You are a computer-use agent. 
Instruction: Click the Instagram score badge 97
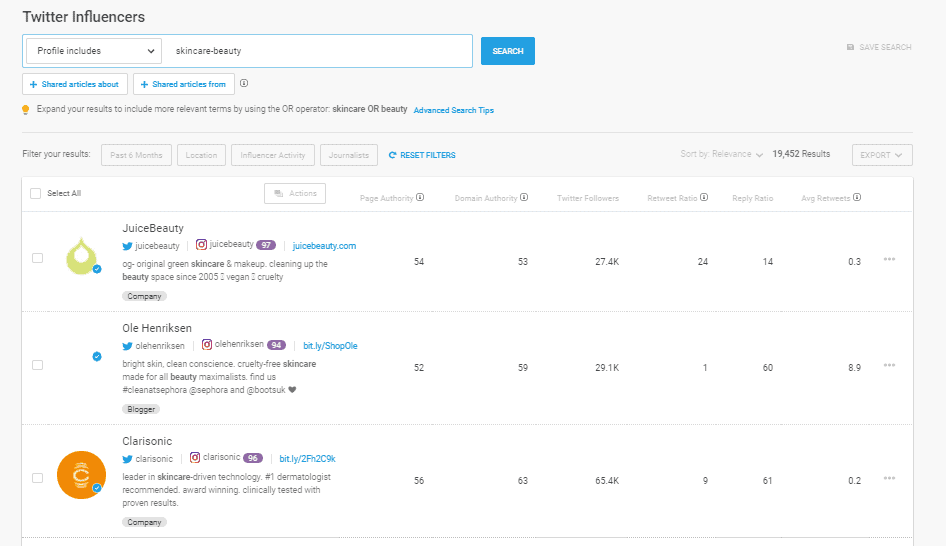[266, 245]
